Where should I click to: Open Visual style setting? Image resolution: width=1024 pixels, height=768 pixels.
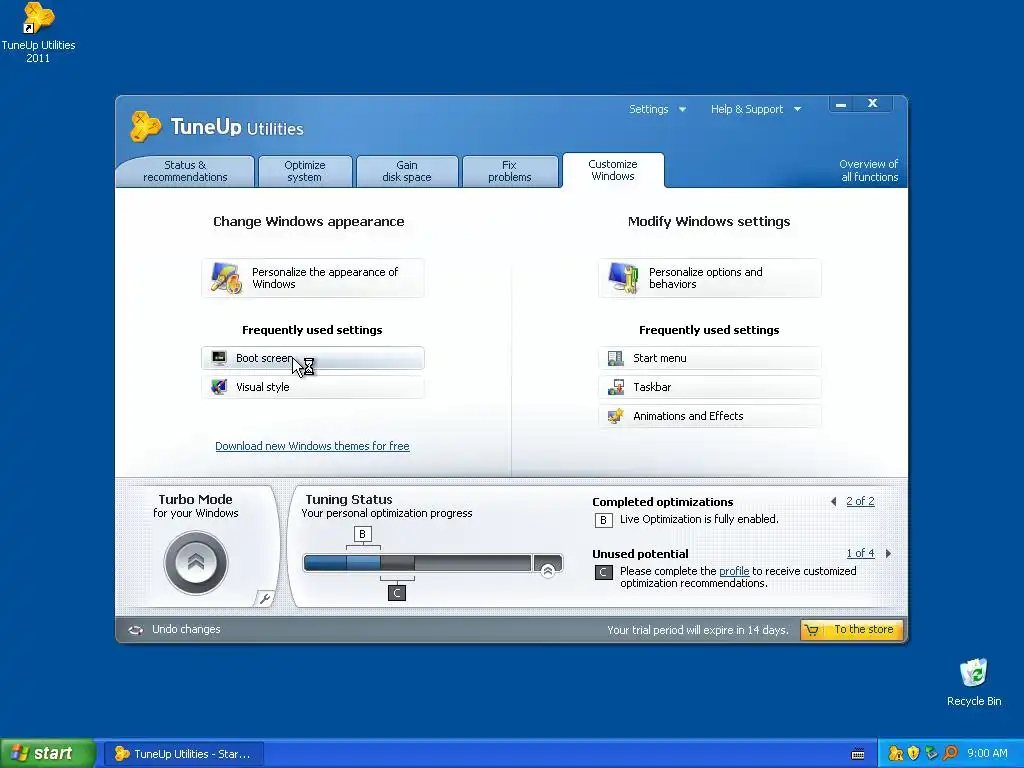click(313, 387)
